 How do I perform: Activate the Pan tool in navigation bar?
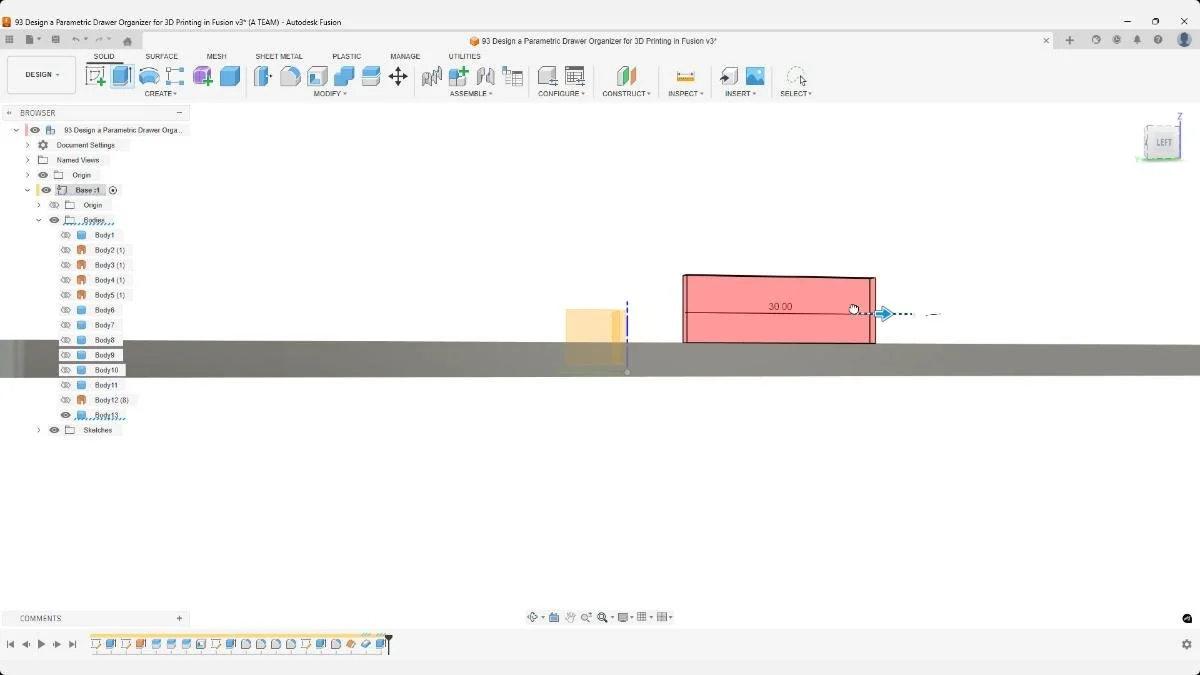tap(570, 617)
